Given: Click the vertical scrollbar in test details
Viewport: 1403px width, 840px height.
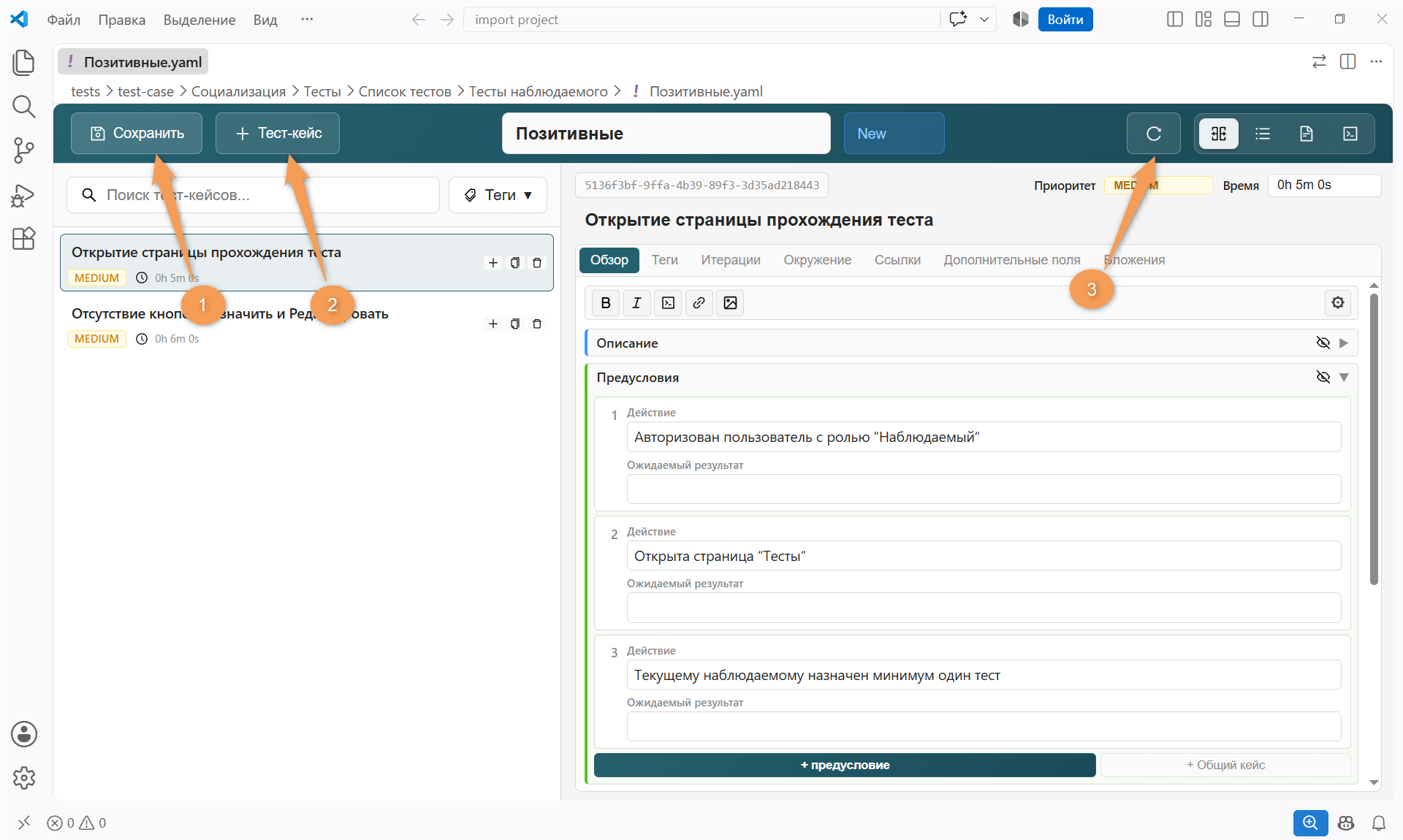Looking at the screenshot, I should [x=1374, y=438].
